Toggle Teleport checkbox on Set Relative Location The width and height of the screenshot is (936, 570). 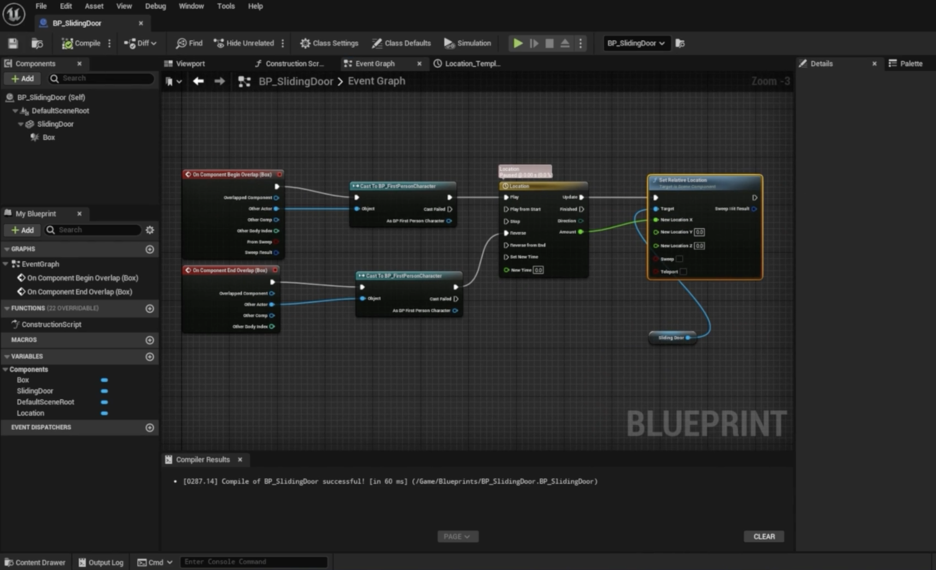(x=683, y=272)
